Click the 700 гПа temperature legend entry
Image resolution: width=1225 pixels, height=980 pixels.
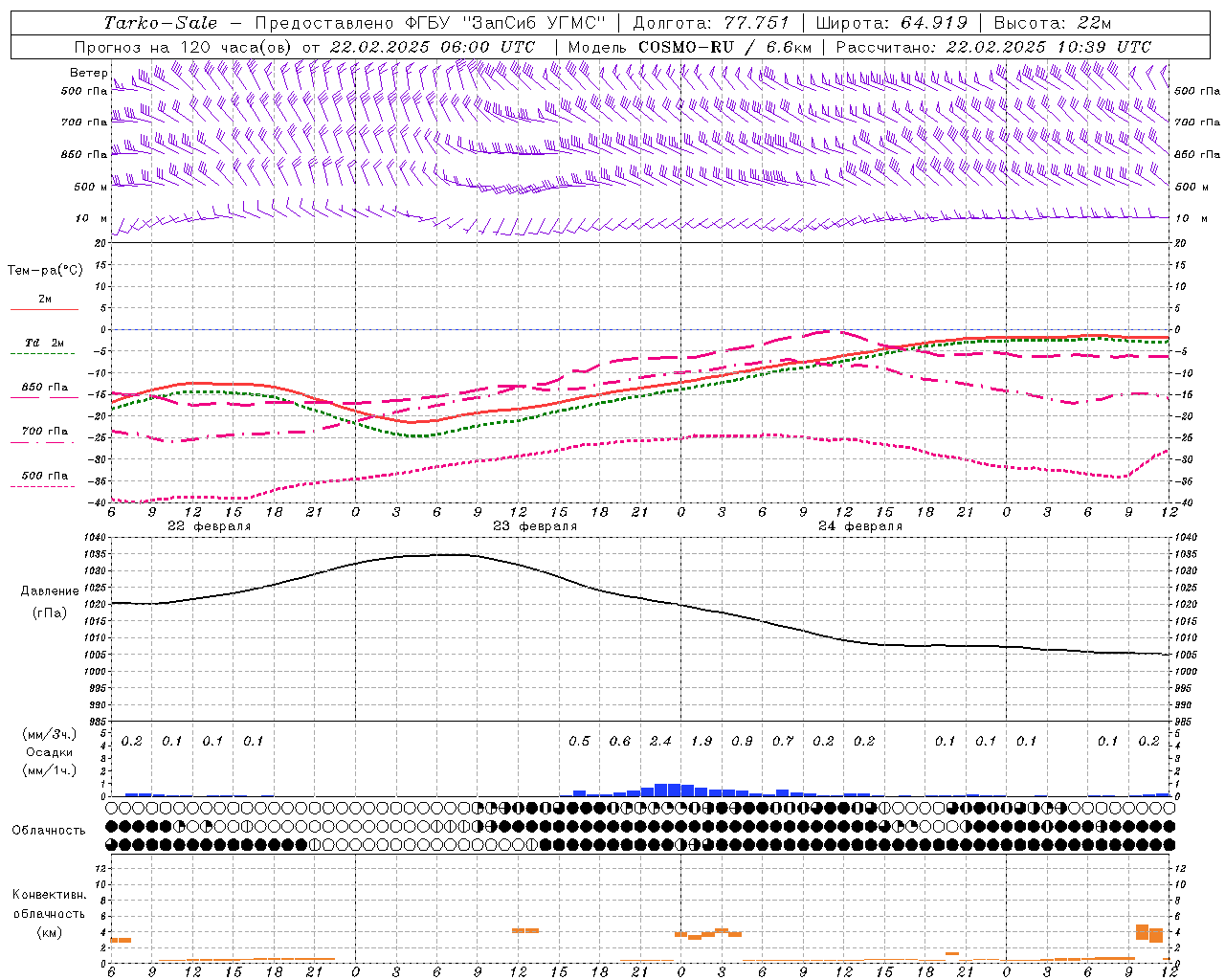(x=45, y=432)
